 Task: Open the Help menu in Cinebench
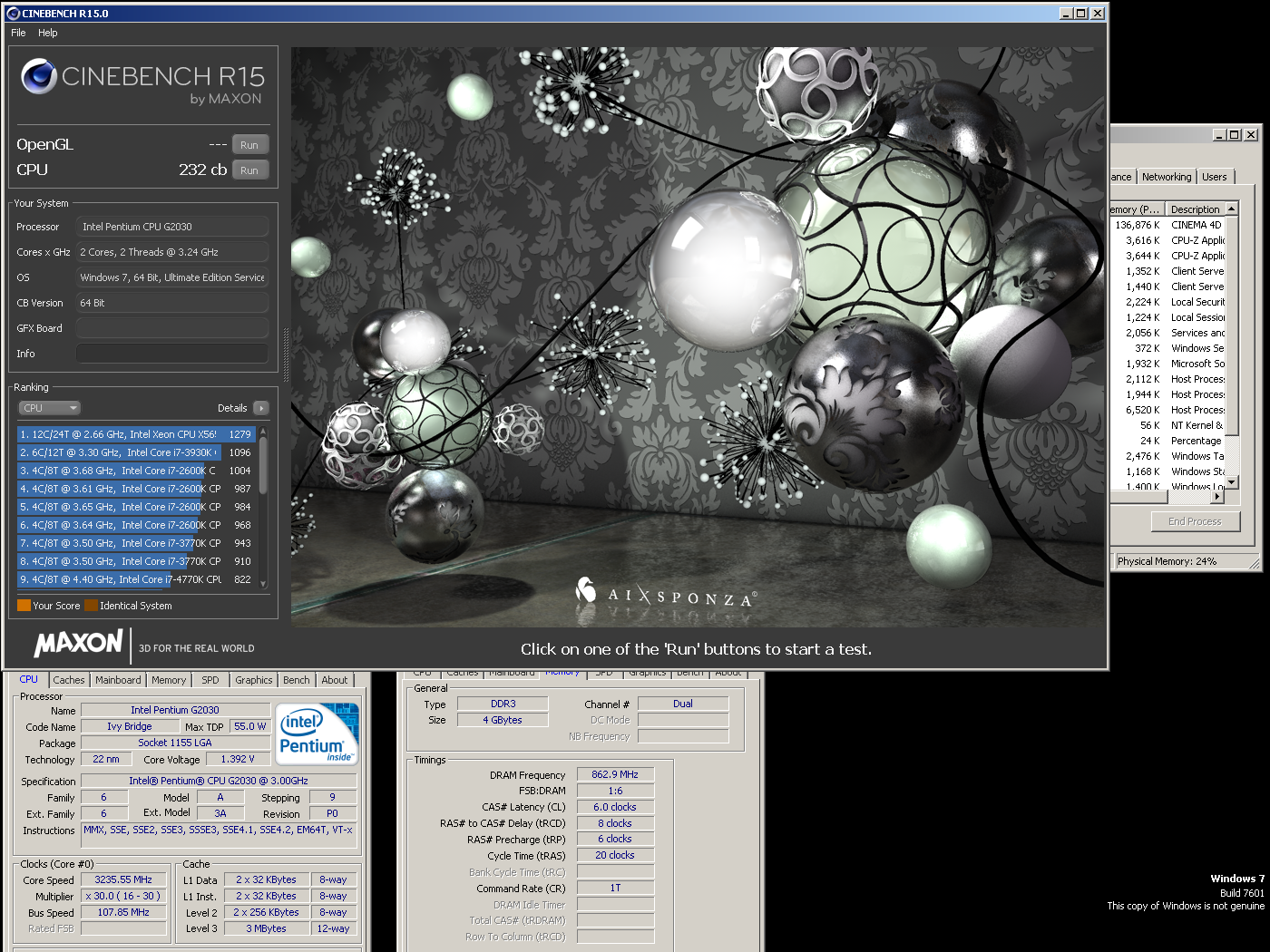tap(48, 33)
